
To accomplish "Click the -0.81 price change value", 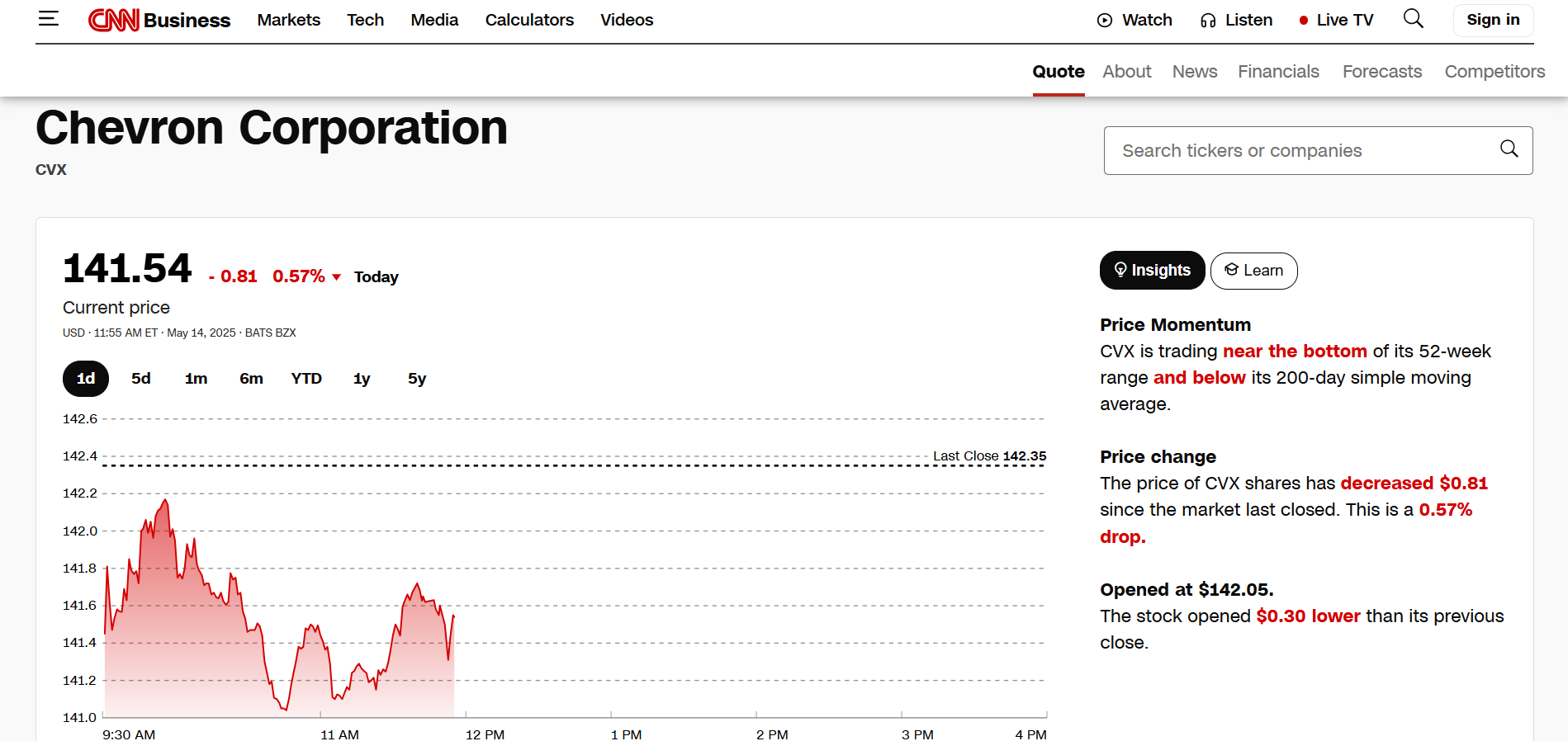I will click(233, 276).
